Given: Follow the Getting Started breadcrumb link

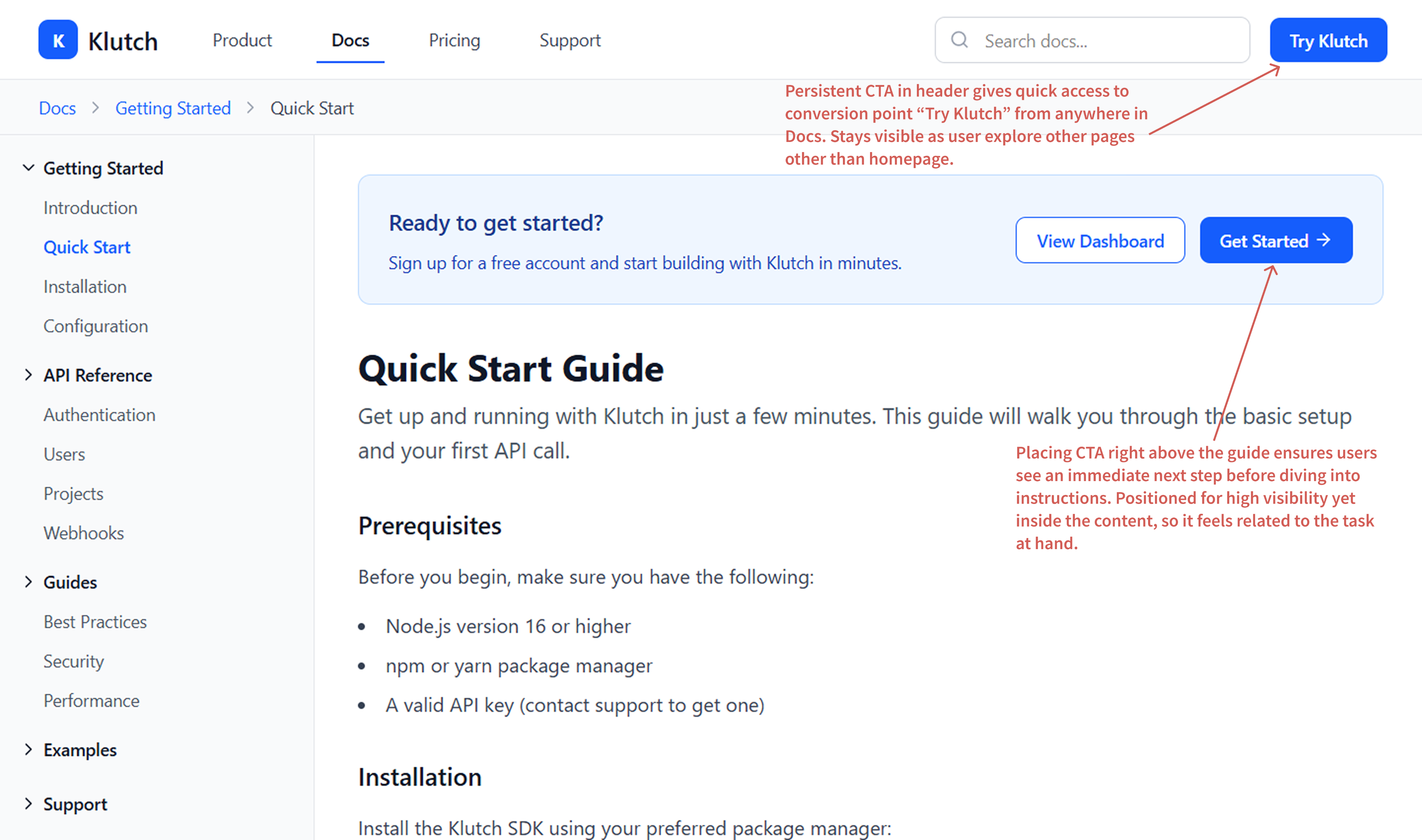Looking at the screenshot, I should (173, 108).
